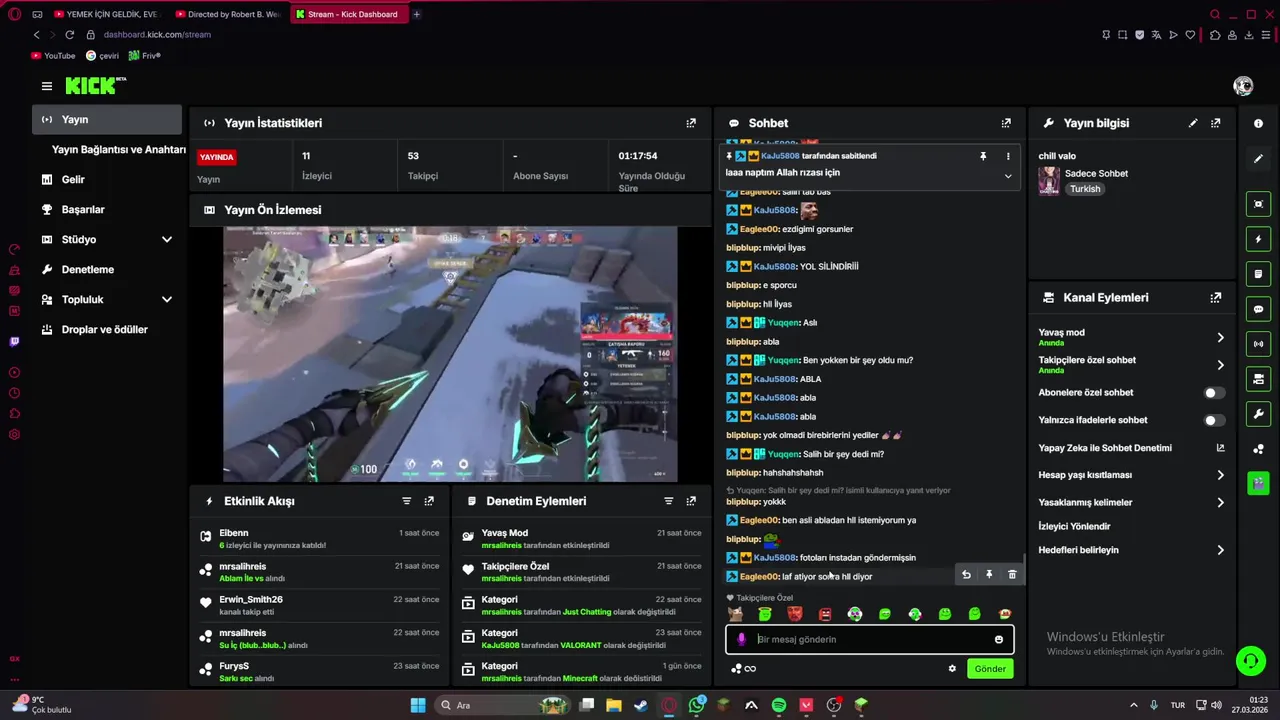The height and width of the screenshot is (720, 1280).
Task: Open the filter menu in Denetim Eylemleri
Action: pos(669,501)
